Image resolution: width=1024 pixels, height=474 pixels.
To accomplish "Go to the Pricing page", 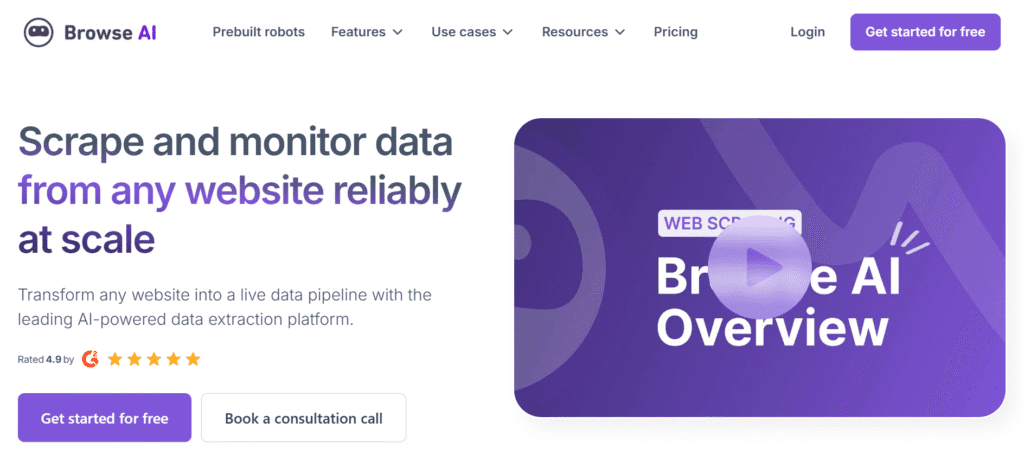I will pos(676,32).
